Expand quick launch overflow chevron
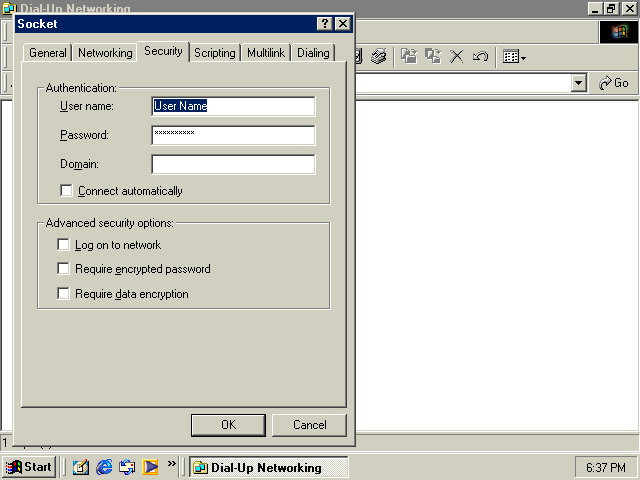This screenshot has width=640, height=480. click(x=171, y=464)
